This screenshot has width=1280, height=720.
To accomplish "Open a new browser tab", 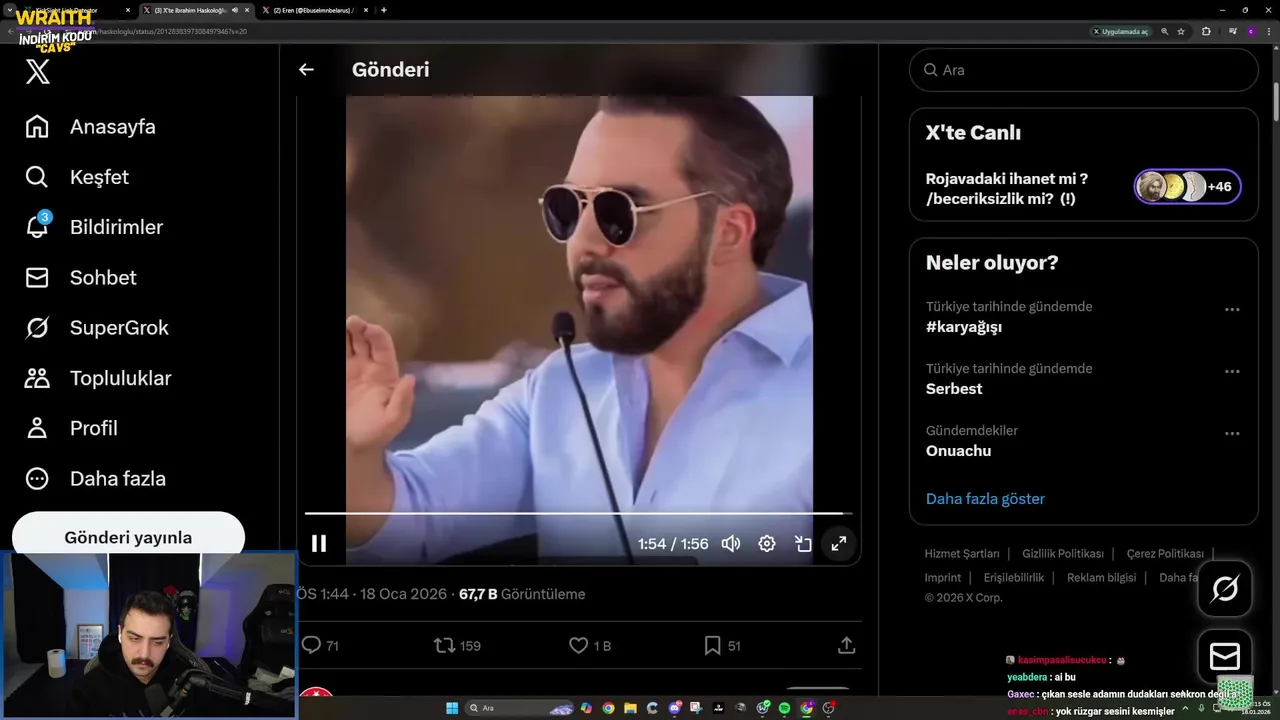I will 384,10.
